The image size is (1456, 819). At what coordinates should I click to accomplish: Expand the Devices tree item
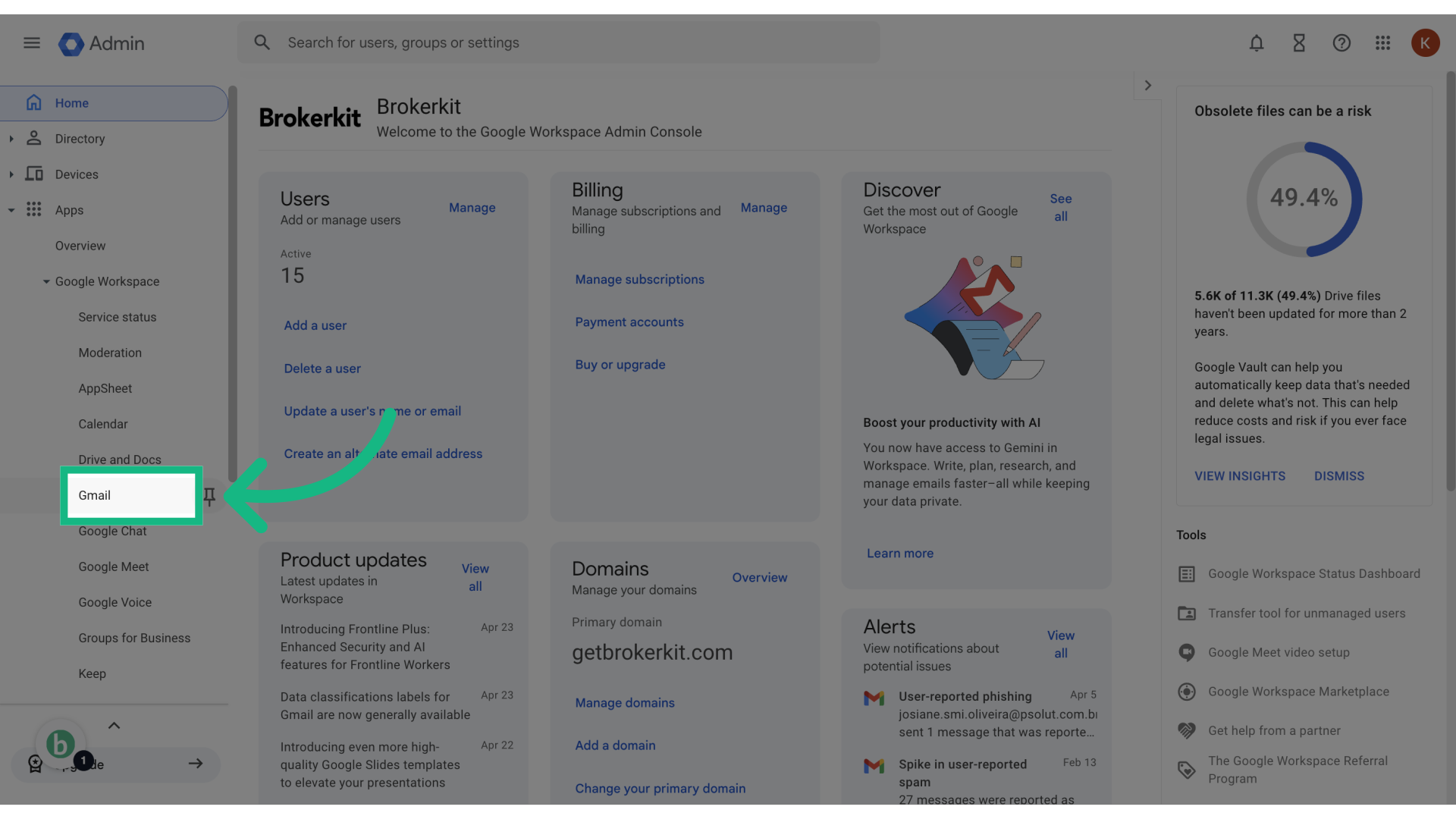(11, 174)
